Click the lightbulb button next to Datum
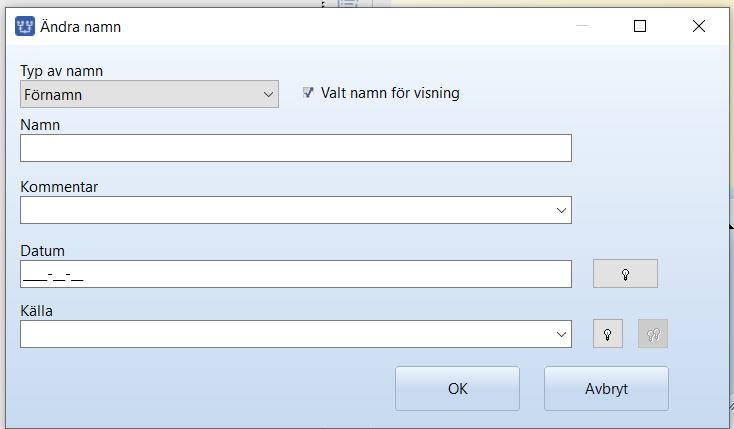The image size is (734, 429). (625, 274)
